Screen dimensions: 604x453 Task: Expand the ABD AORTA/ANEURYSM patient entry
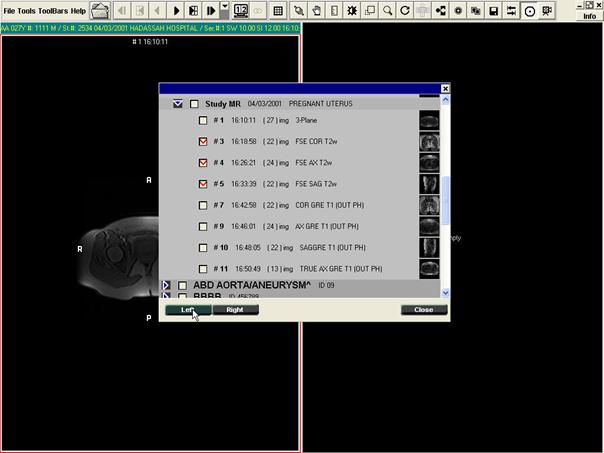point(166,285)
